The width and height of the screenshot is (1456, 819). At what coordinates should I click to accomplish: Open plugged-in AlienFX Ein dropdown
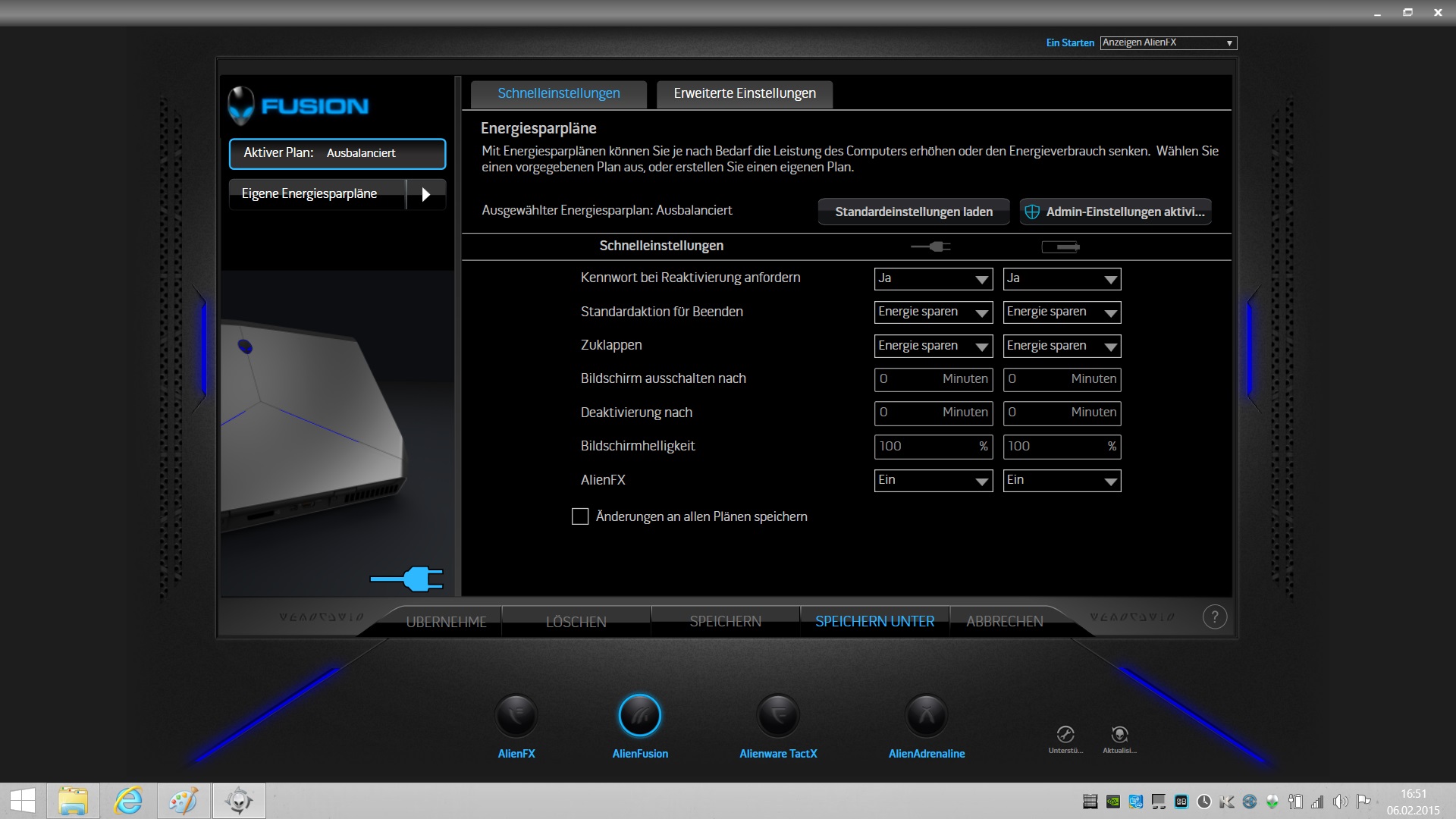click(x=933, y=480)
